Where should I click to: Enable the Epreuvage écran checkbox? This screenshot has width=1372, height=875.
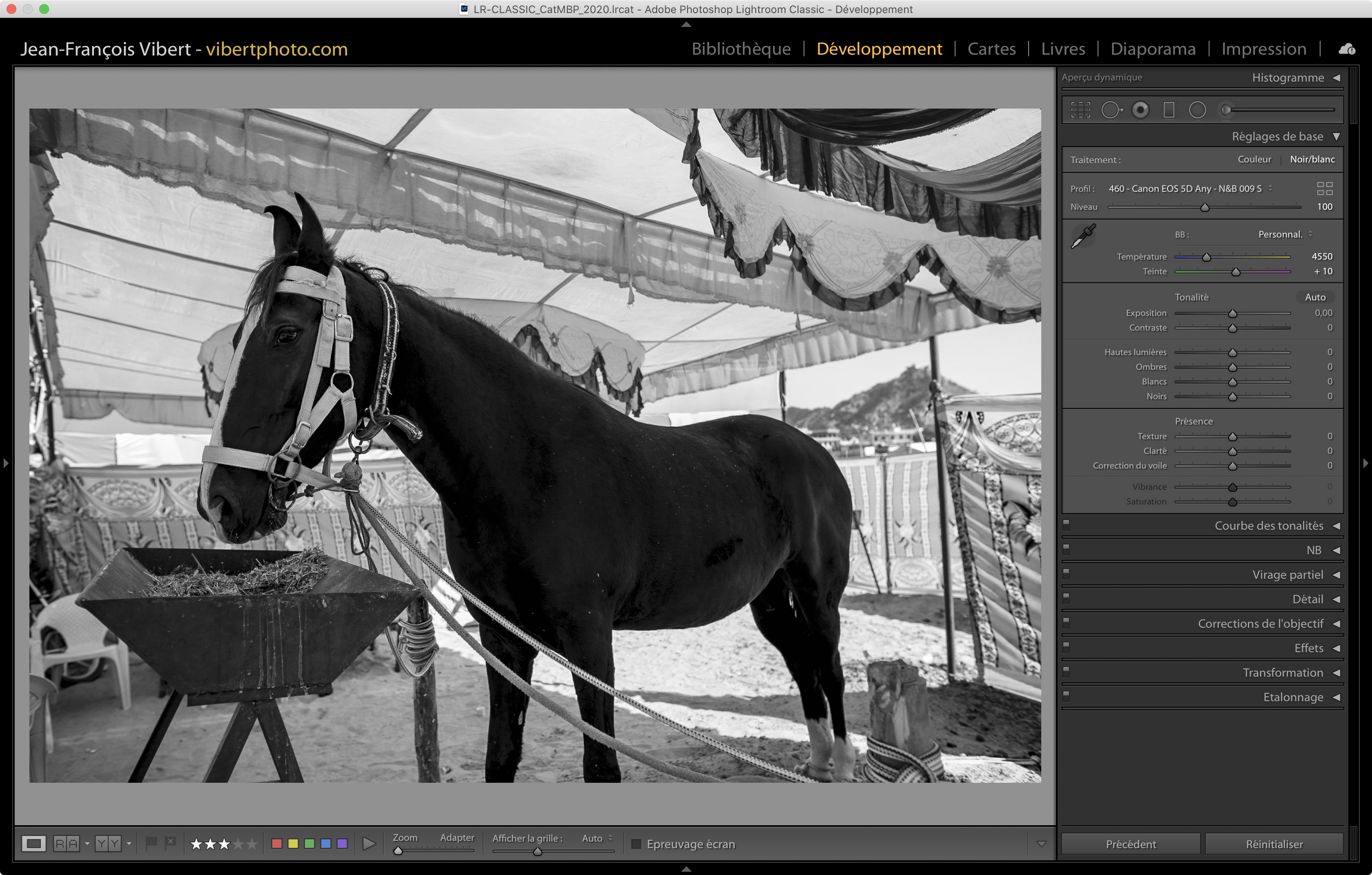coord(637,844)
